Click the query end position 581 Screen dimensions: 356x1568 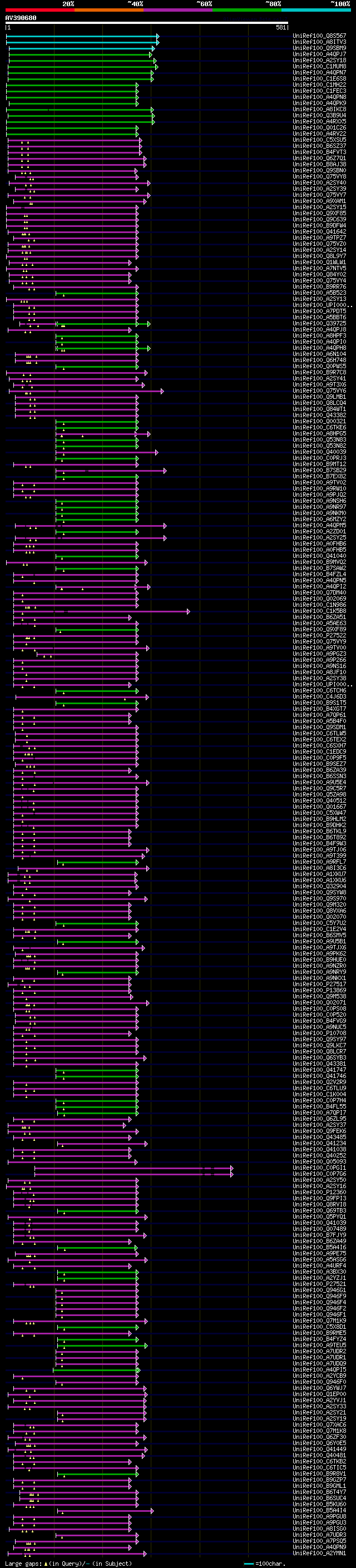280,27
